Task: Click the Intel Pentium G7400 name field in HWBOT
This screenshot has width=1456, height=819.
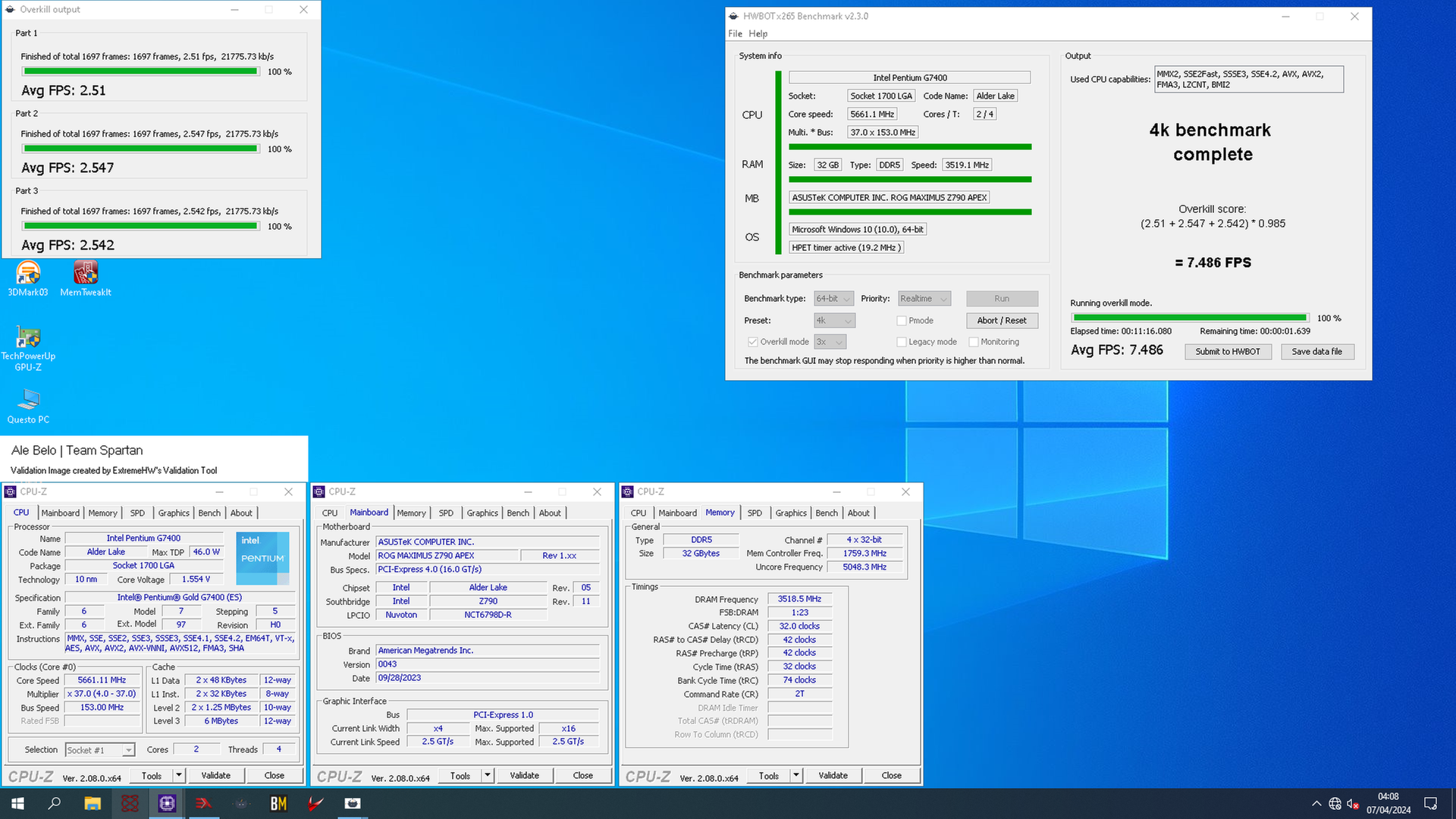Action: coord(909,77)
